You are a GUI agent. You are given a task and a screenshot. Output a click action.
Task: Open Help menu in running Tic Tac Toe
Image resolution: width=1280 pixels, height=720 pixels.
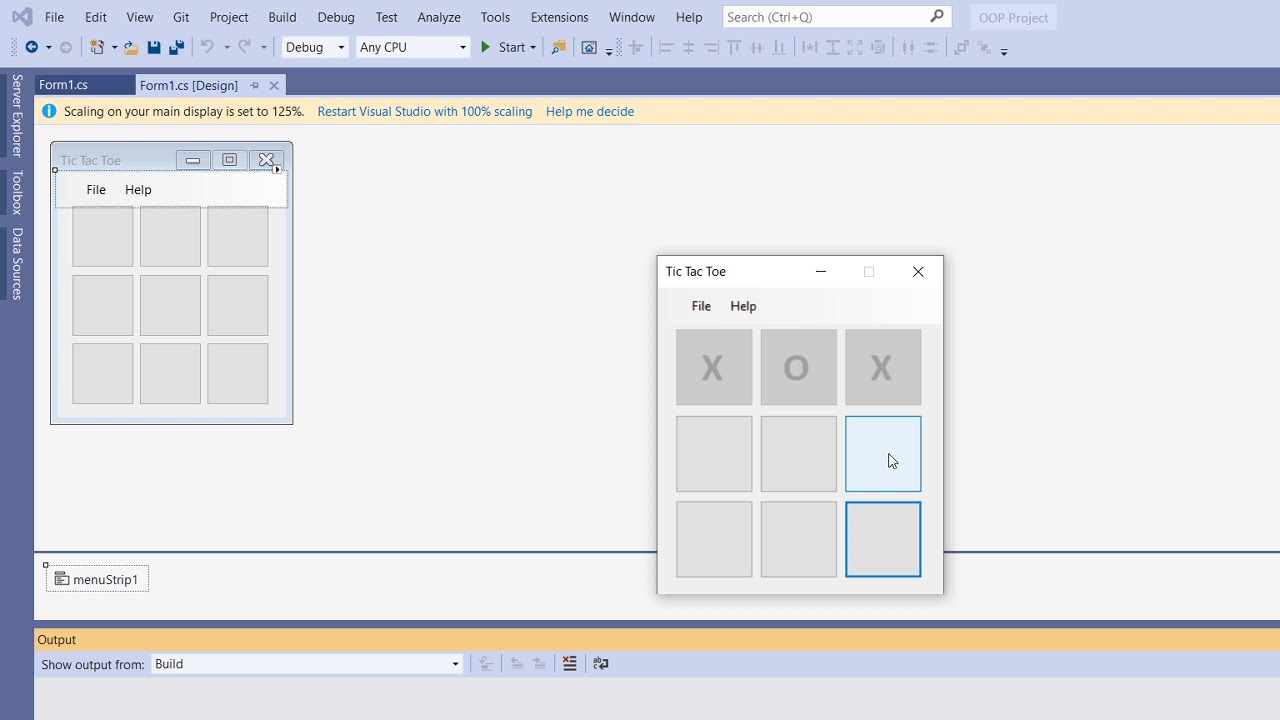[743, 306]
